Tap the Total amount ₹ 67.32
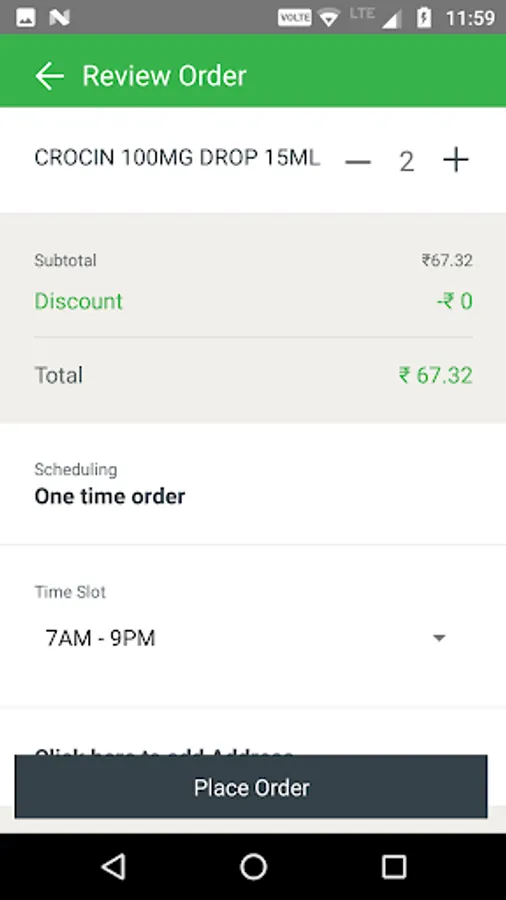506x900 pixels. pos(436,375)
